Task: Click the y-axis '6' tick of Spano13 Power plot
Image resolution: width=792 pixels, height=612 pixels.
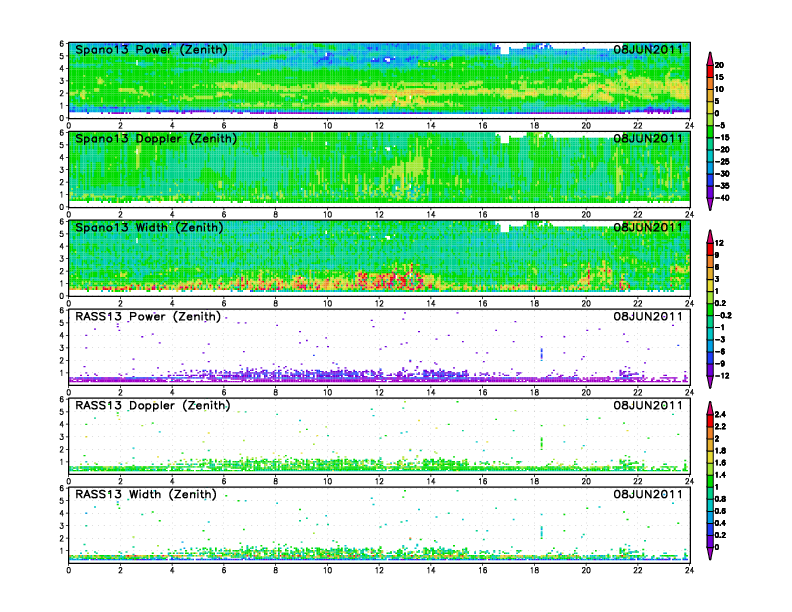Action: (x=62, y=44)
